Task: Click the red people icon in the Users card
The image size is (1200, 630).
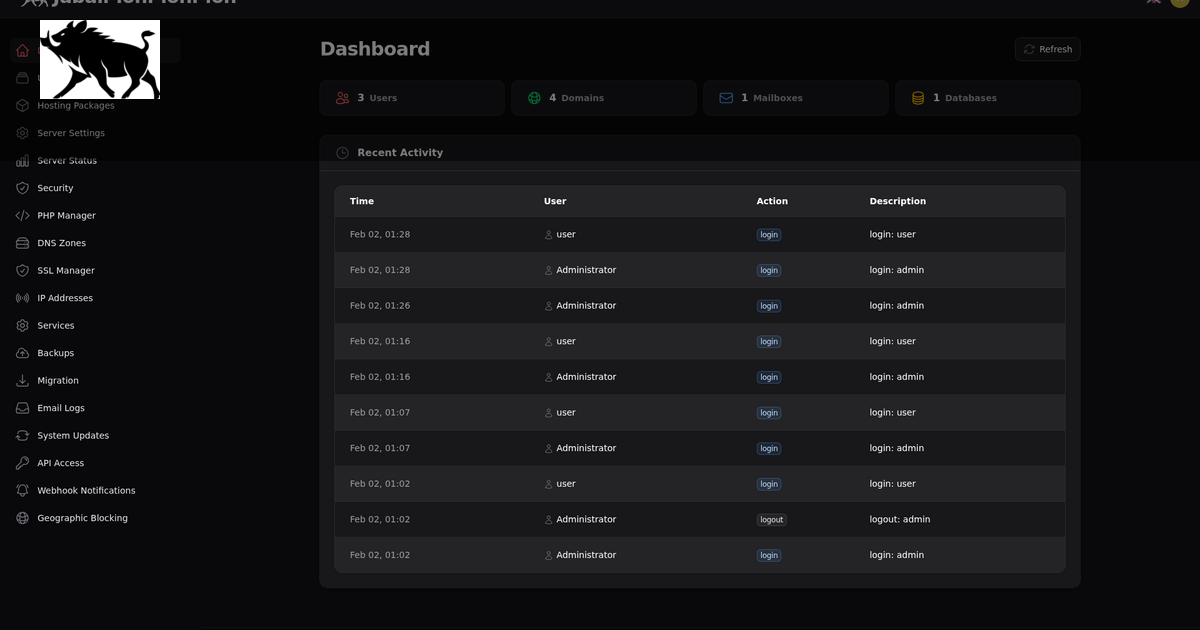Action: coord(343,98)
